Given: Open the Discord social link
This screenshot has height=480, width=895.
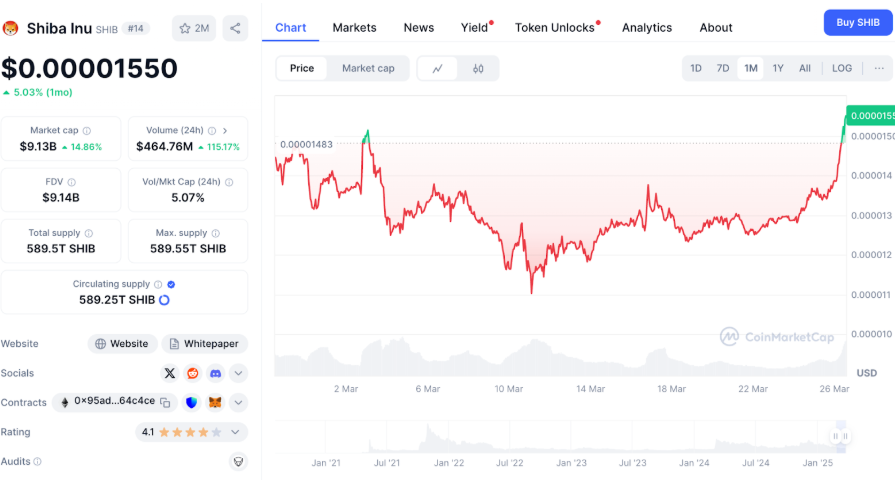Looking at the screenshot, I should pos(215,373).
